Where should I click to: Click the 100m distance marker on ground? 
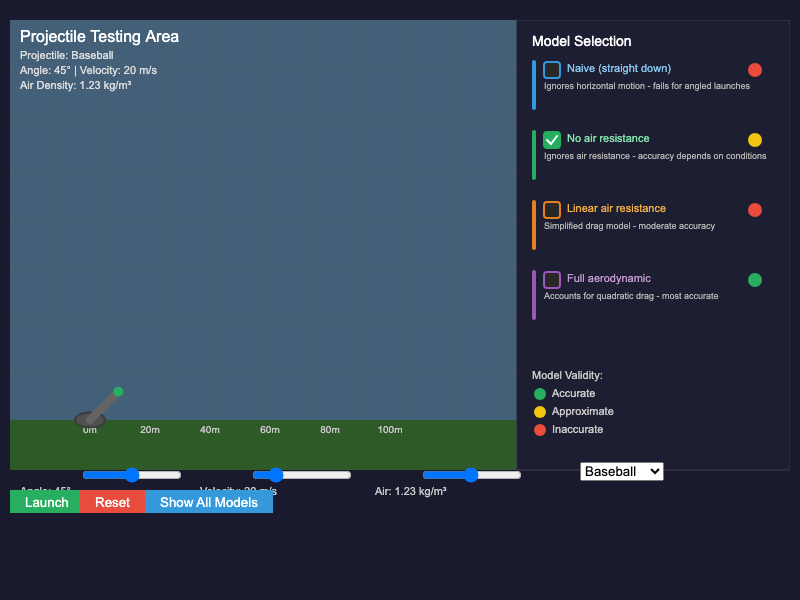390,430
